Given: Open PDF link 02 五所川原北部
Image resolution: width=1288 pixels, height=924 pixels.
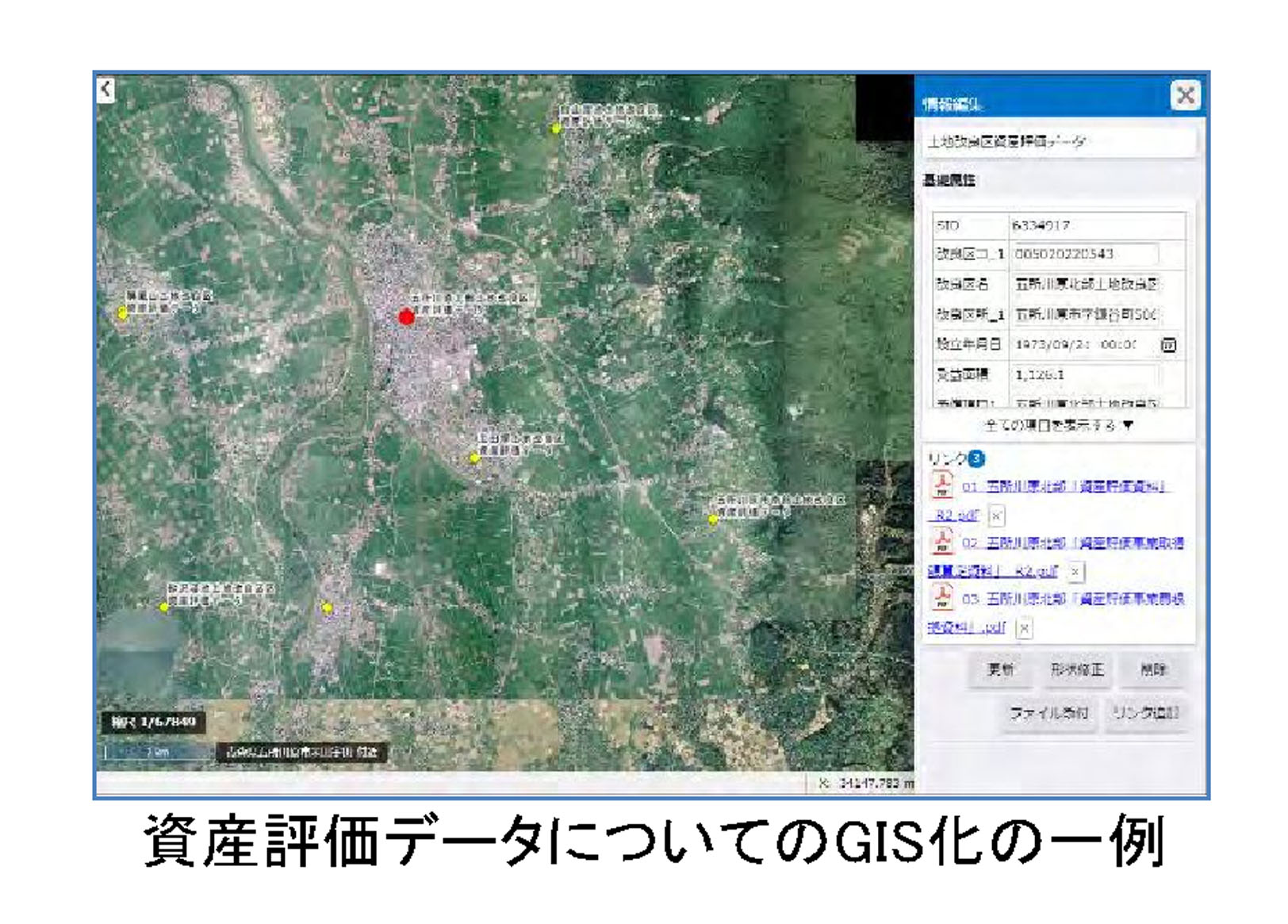Looking at the screenshot, I should [x=1073, y=543].
